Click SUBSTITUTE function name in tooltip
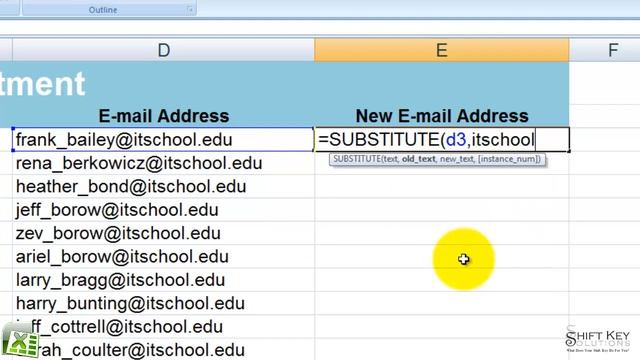Image resolution: width=640 pixels, height=360 pixels. [x=357, y=159]
